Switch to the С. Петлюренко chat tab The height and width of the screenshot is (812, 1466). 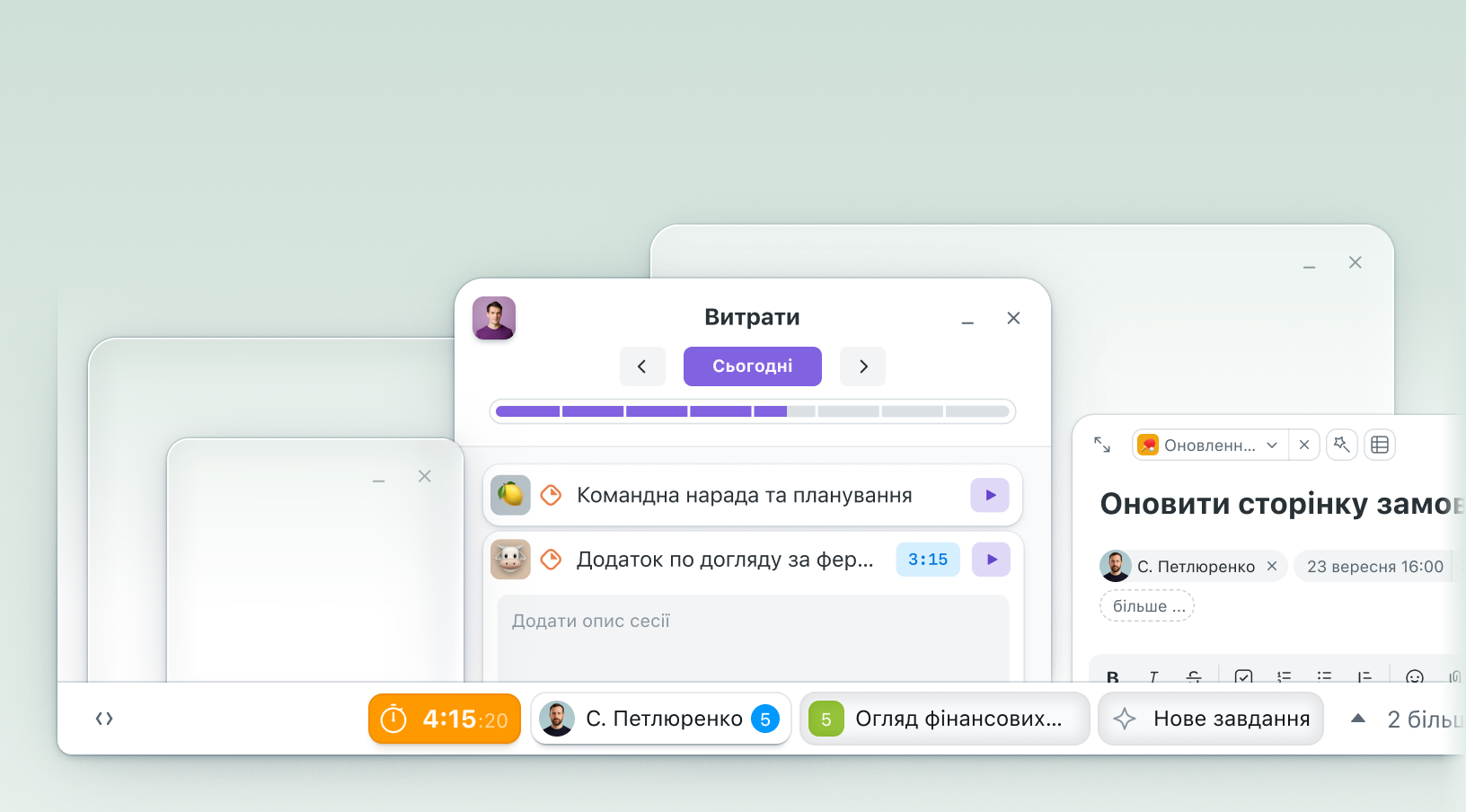(661, 719)
